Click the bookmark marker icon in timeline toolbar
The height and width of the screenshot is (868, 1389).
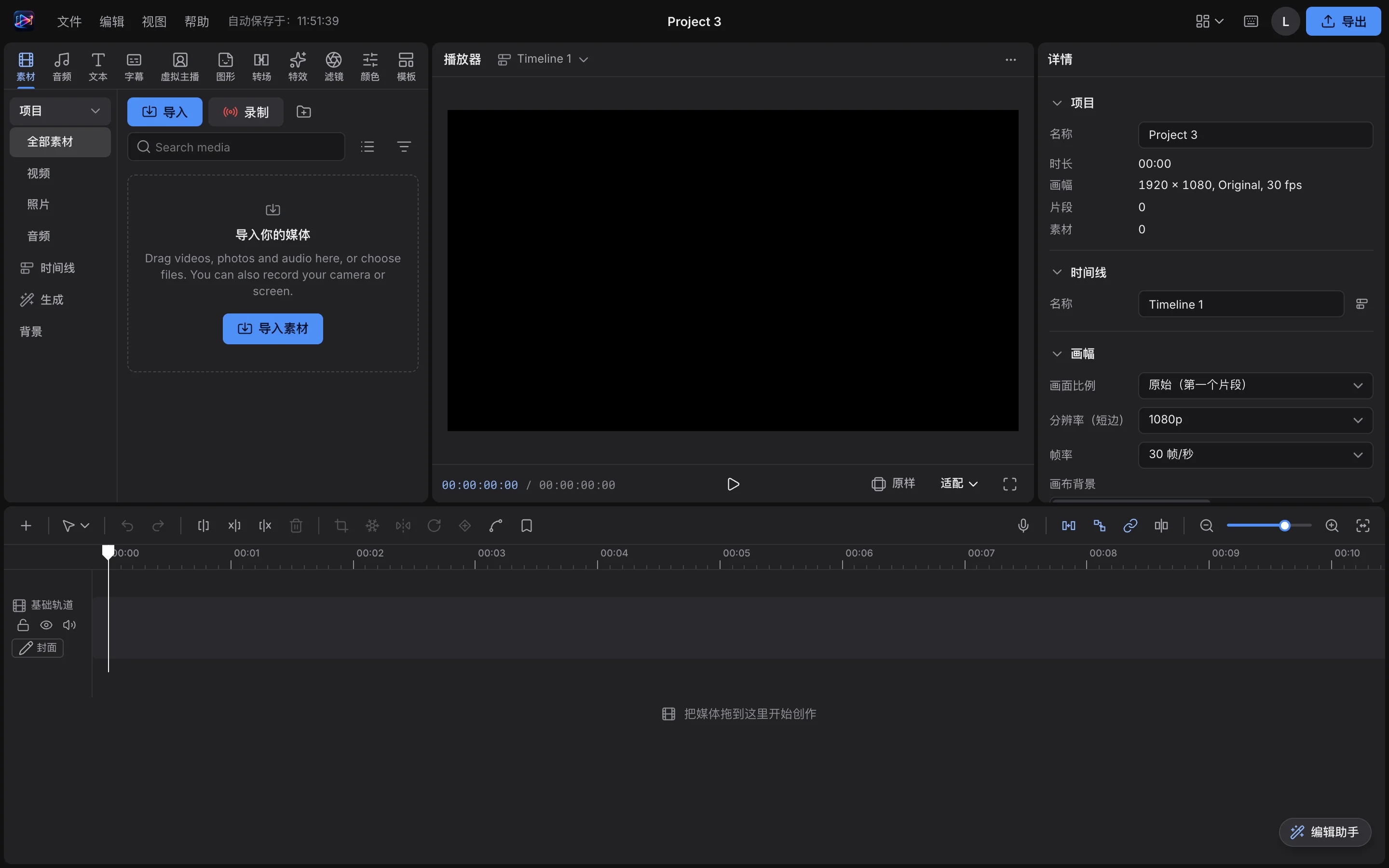(526, 525)
